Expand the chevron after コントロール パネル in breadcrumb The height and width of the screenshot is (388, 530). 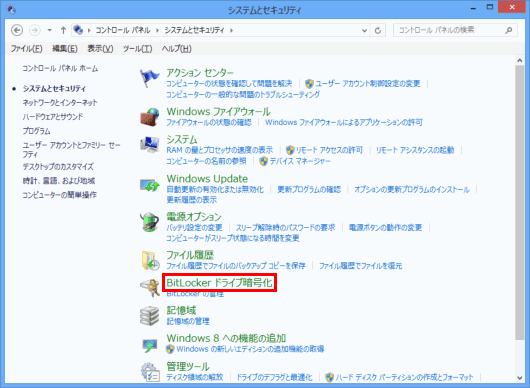pyautogui.click(x=158, y=30)
